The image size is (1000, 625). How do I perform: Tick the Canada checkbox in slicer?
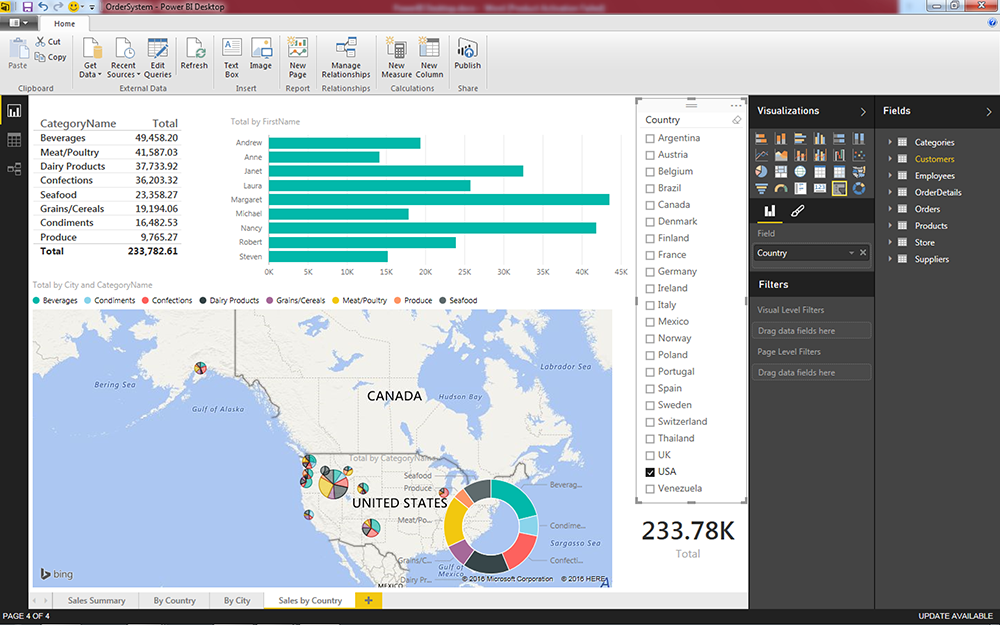click(x=650, y=205)
